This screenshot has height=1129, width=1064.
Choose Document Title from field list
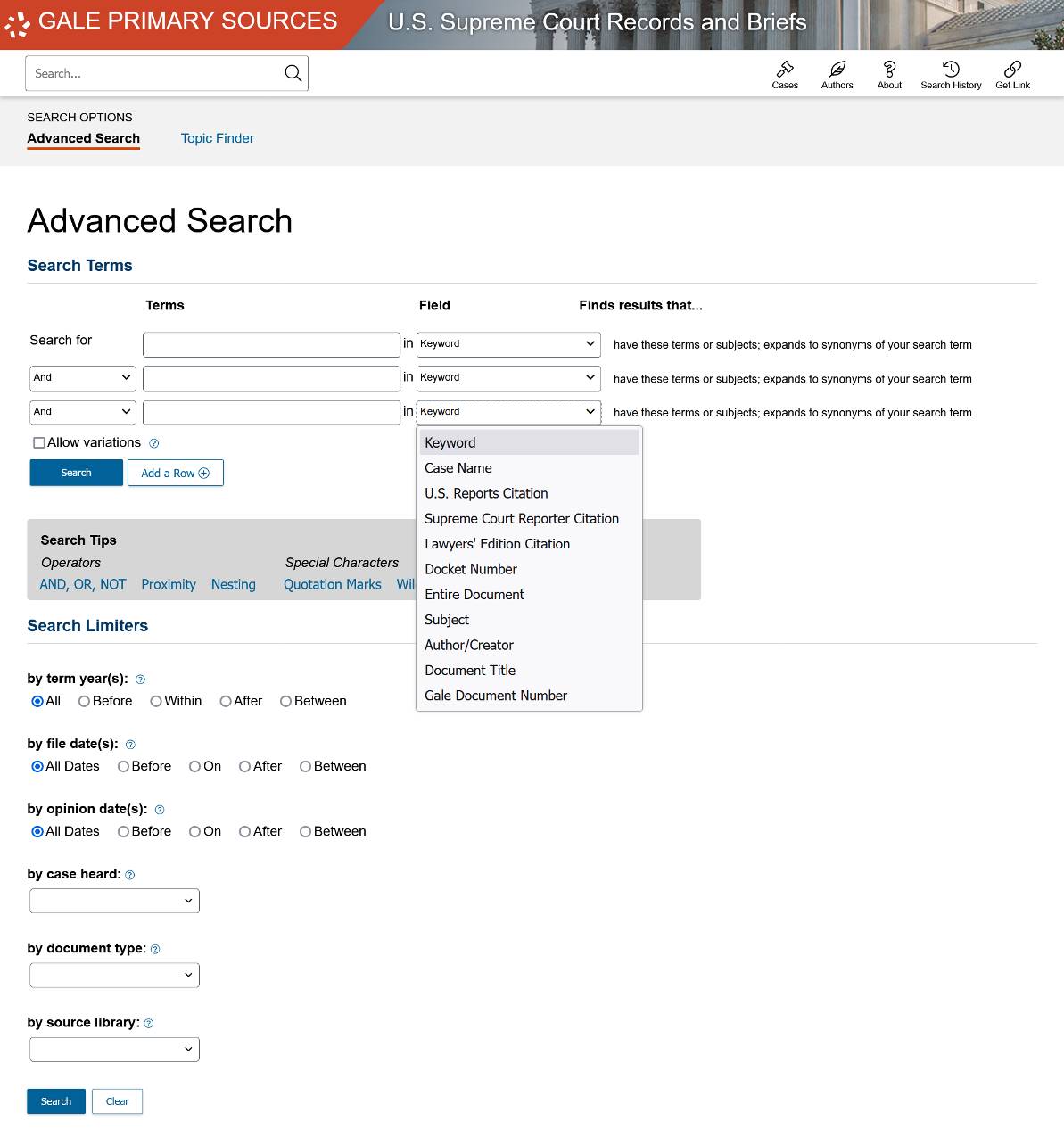click(x=529, y=670)
